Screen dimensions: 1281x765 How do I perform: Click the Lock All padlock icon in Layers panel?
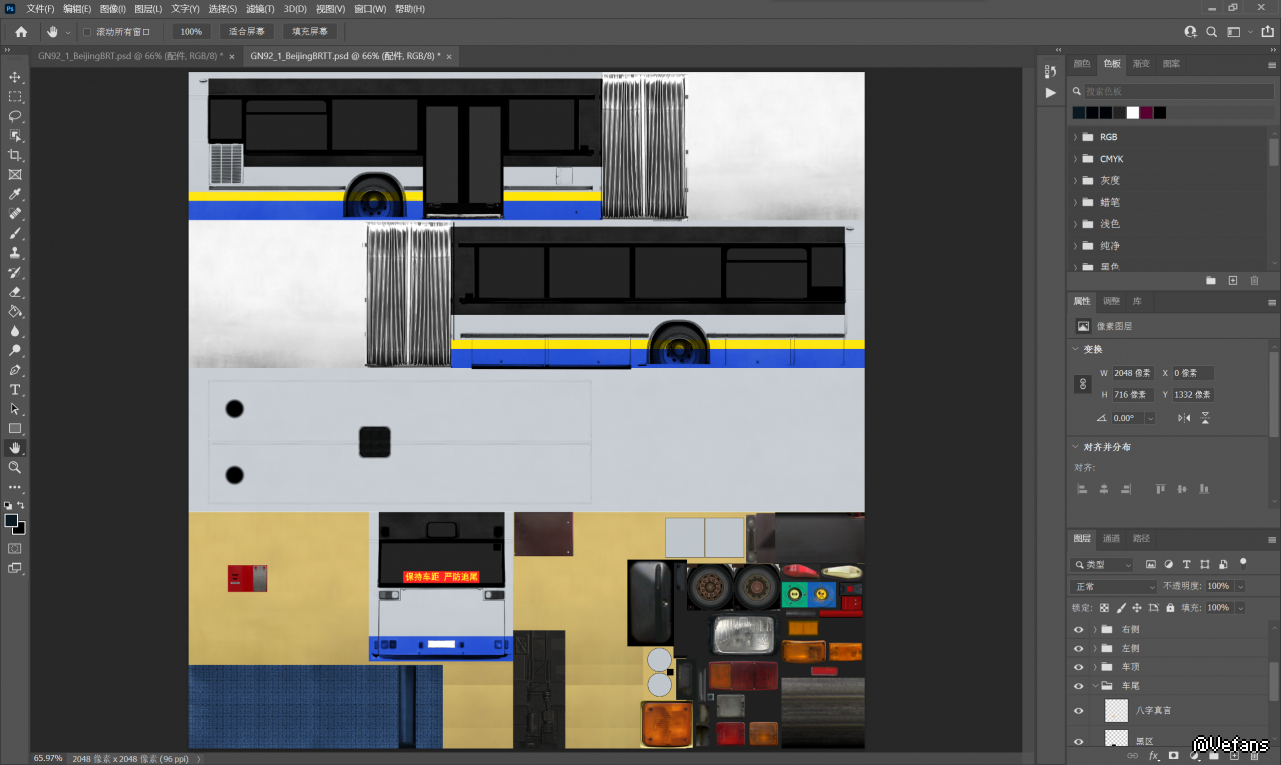click(1170, 607)
